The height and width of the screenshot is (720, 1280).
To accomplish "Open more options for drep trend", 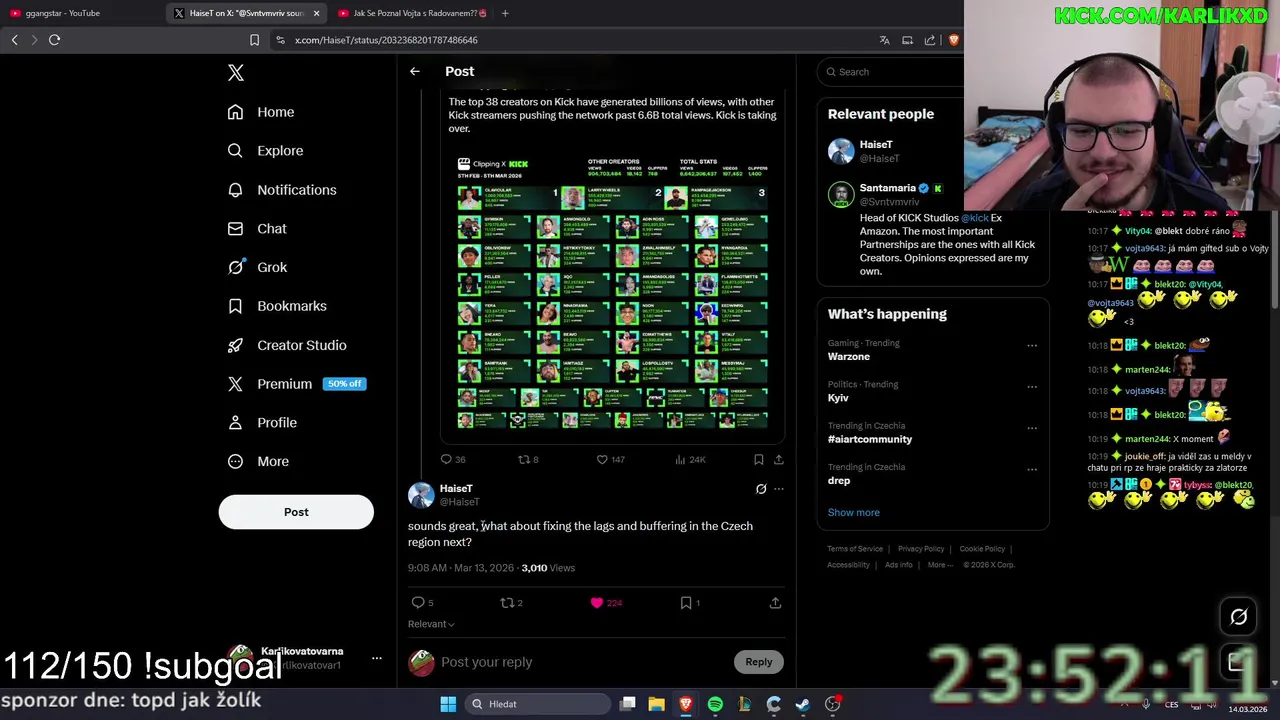I will tap(1032, 469).
